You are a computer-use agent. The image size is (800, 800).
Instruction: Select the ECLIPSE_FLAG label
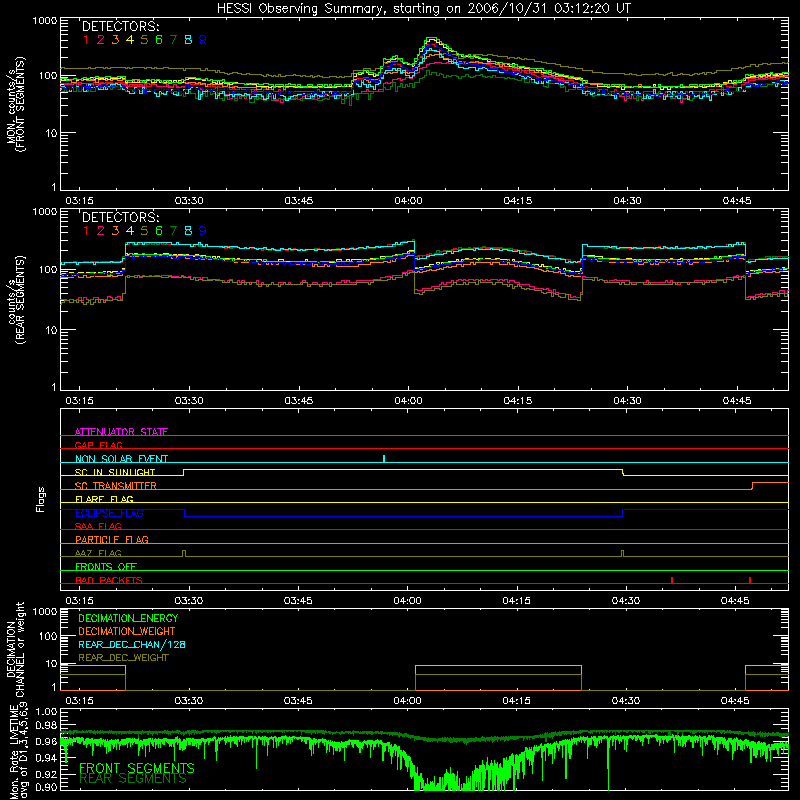pyautogui.click(x=109, y=513)
